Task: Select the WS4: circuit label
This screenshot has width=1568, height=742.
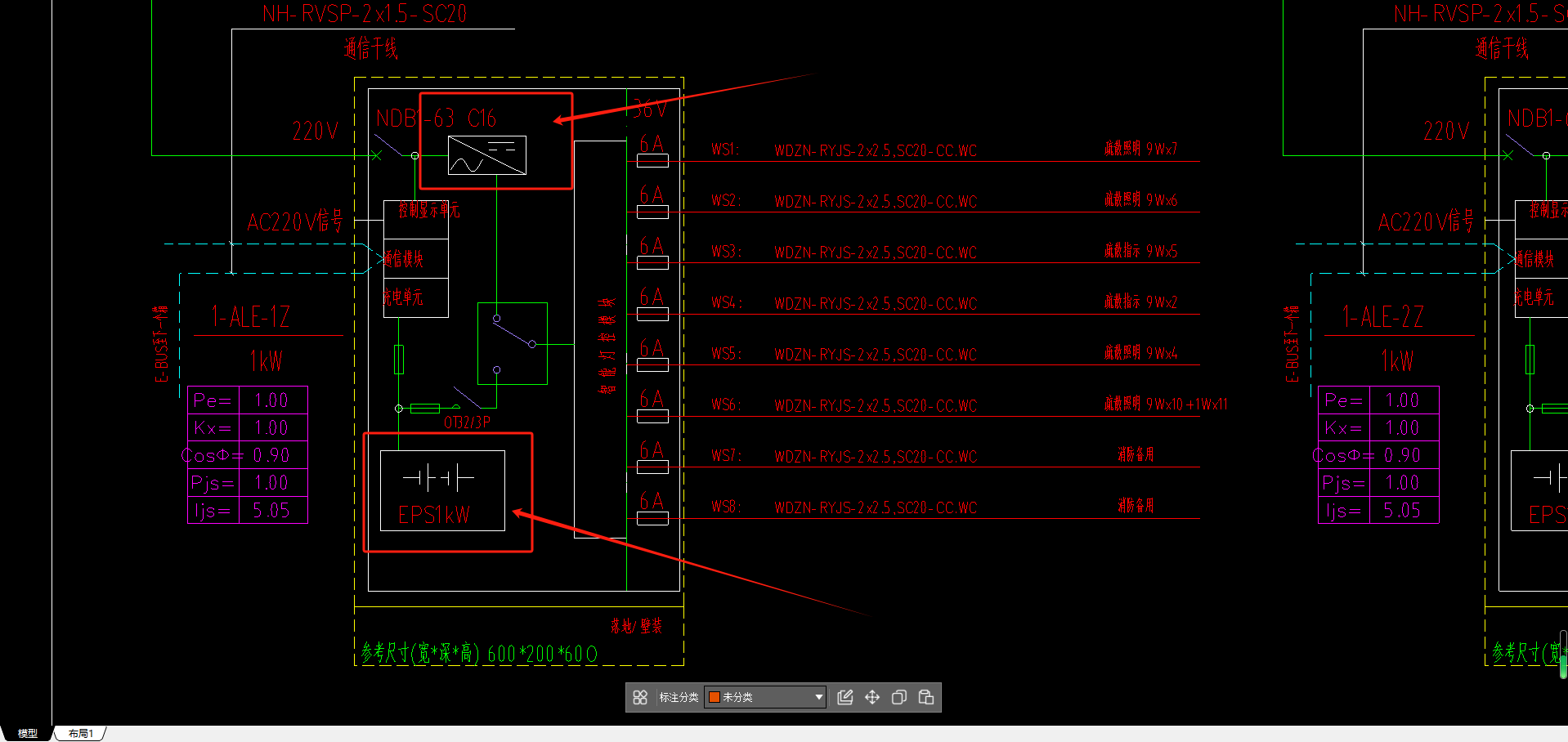Action: (726, 302)
